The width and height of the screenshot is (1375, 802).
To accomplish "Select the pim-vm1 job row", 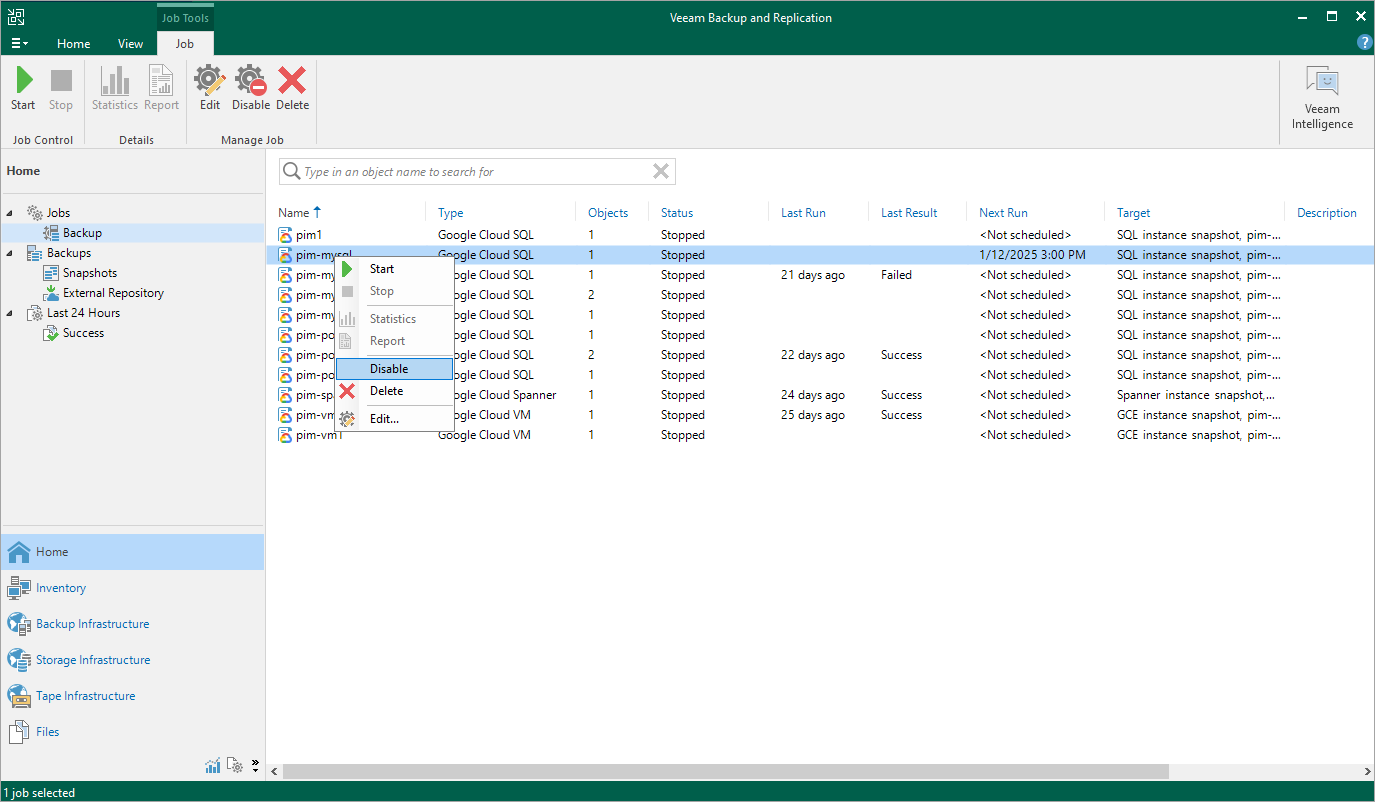I will tap(820, 435).
